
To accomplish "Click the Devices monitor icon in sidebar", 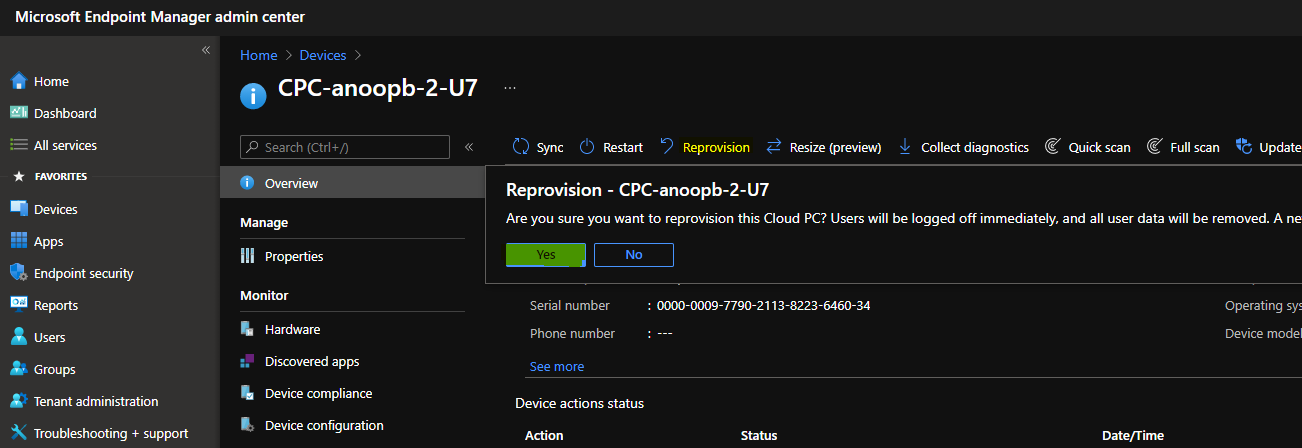I will pyautogui.click(x=18, y=209).
